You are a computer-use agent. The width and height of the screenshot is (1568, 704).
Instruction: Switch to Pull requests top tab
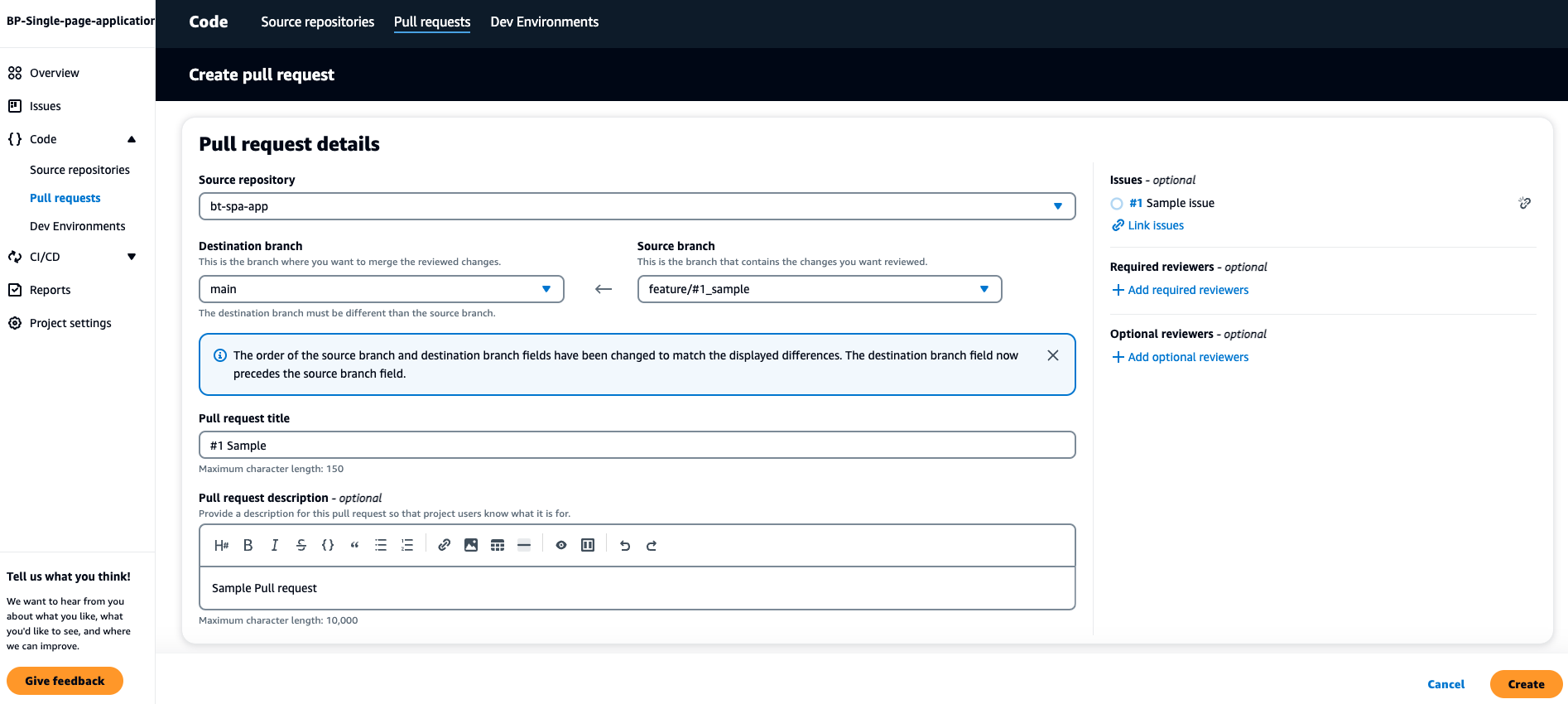[432, 22]
